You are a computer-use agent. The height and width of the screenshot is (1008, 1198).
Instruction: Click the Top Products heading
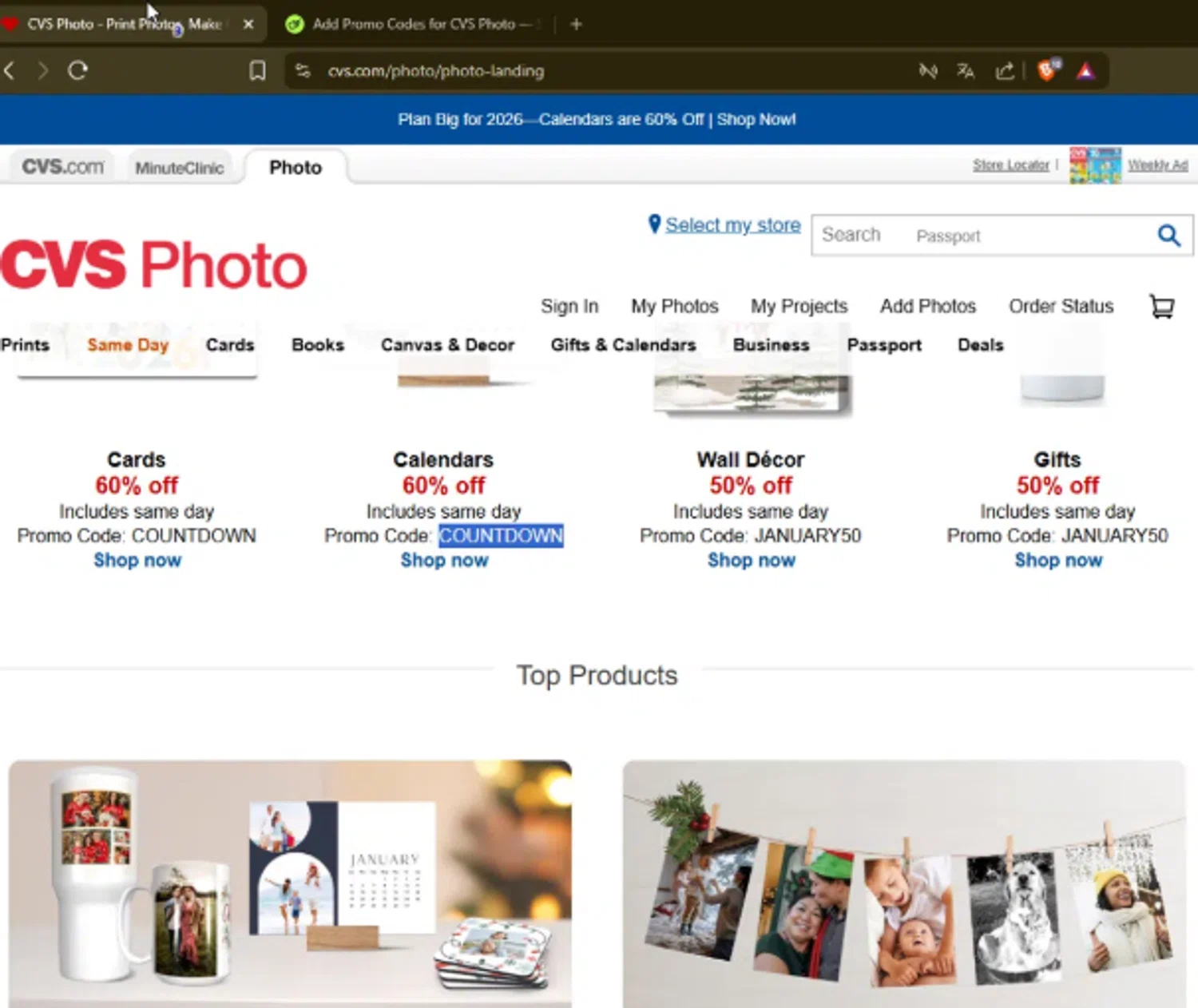pyautogui.click(x=597, y=675)
